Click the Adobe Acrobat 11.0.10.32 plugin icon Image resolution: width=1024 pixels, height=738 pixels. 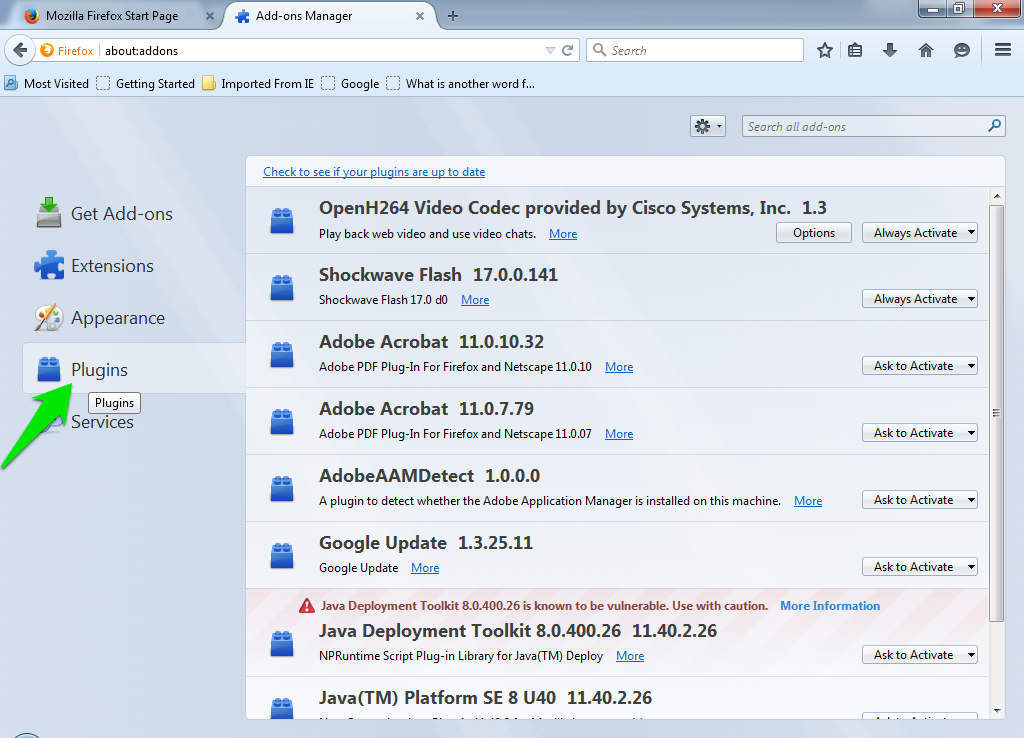tap(282, 355)
